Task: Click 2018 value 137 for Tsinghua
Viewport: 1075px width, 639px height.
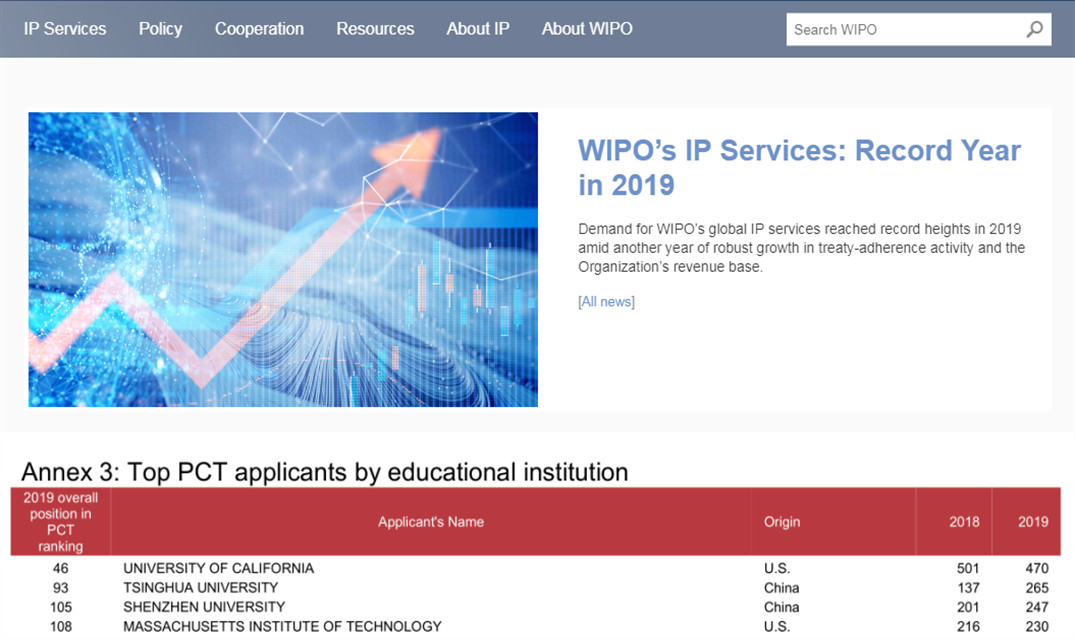Action: tap(968, 588)
